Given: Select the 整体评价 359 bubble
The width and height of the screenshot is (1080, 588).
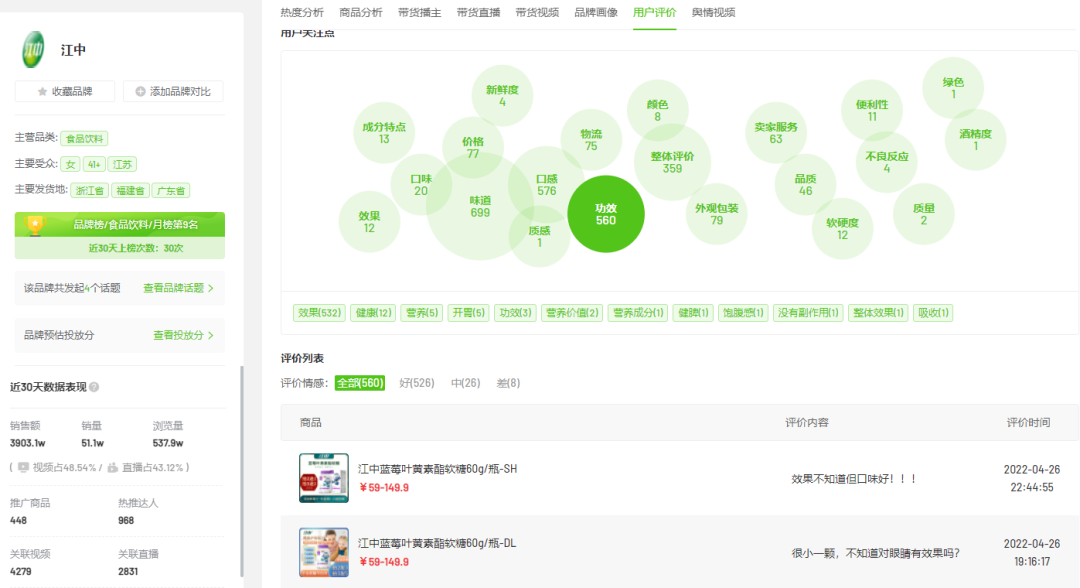Looking at the screenshot, I should (x=672, y=162).
